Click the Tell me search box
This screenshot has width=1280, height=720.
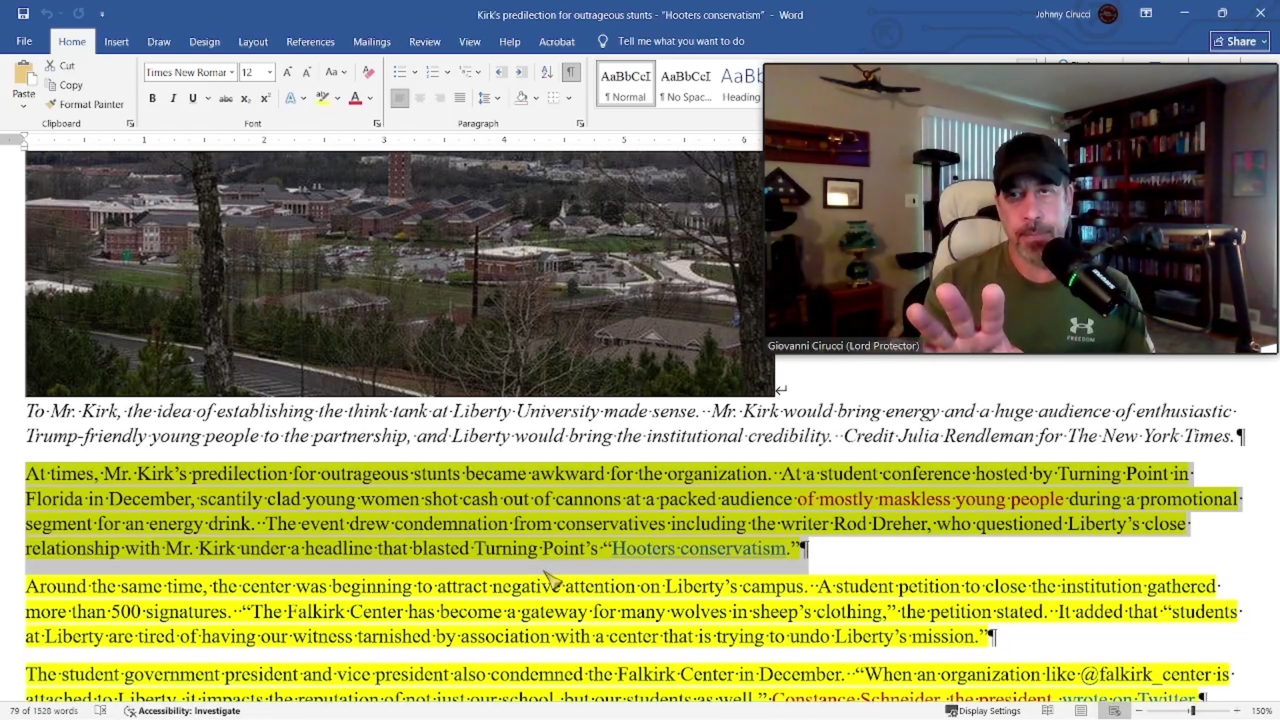tap(680, 41)
